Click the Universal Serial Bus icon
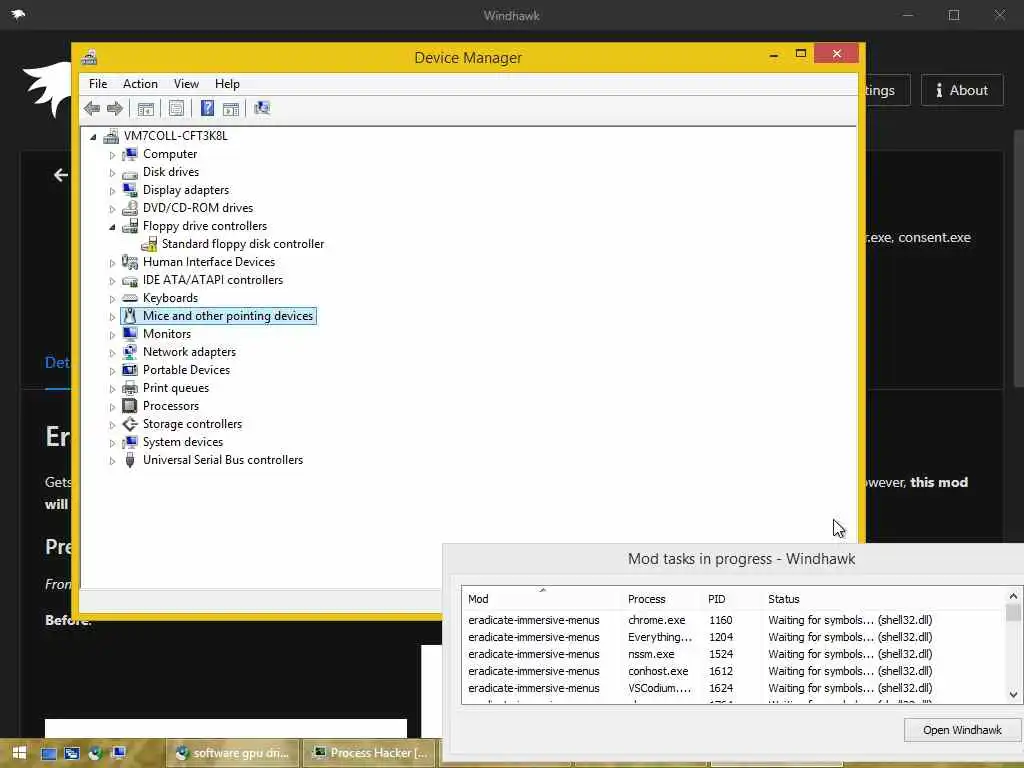The width and height of the screenshot is (1024, 768). point(130,460)
